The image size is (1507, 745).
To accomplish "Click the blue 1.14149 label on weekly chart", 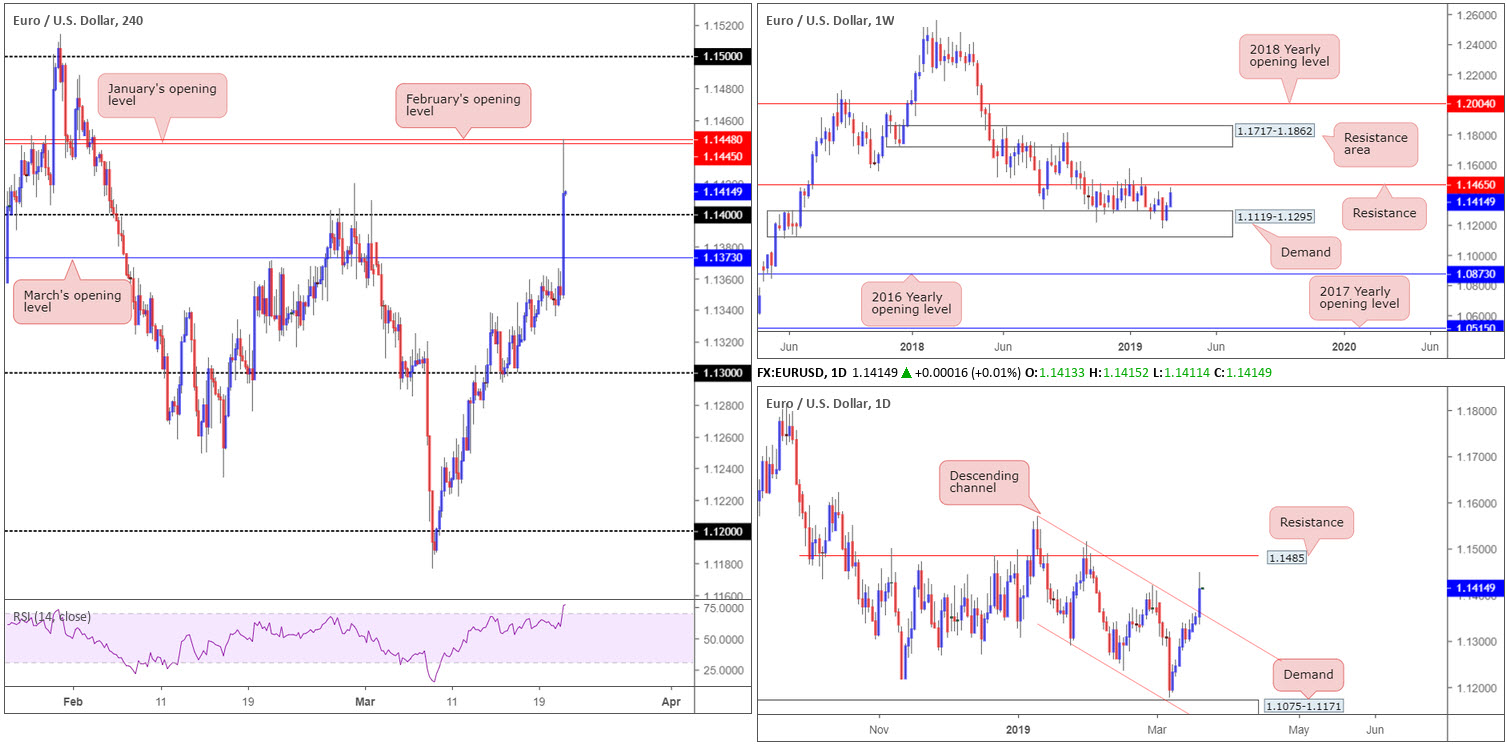I will pos(1476,202).
